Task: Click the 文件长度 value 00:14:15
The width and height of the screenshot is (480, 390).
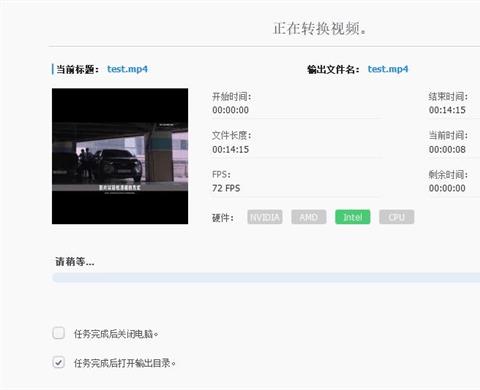Action: 231,149
